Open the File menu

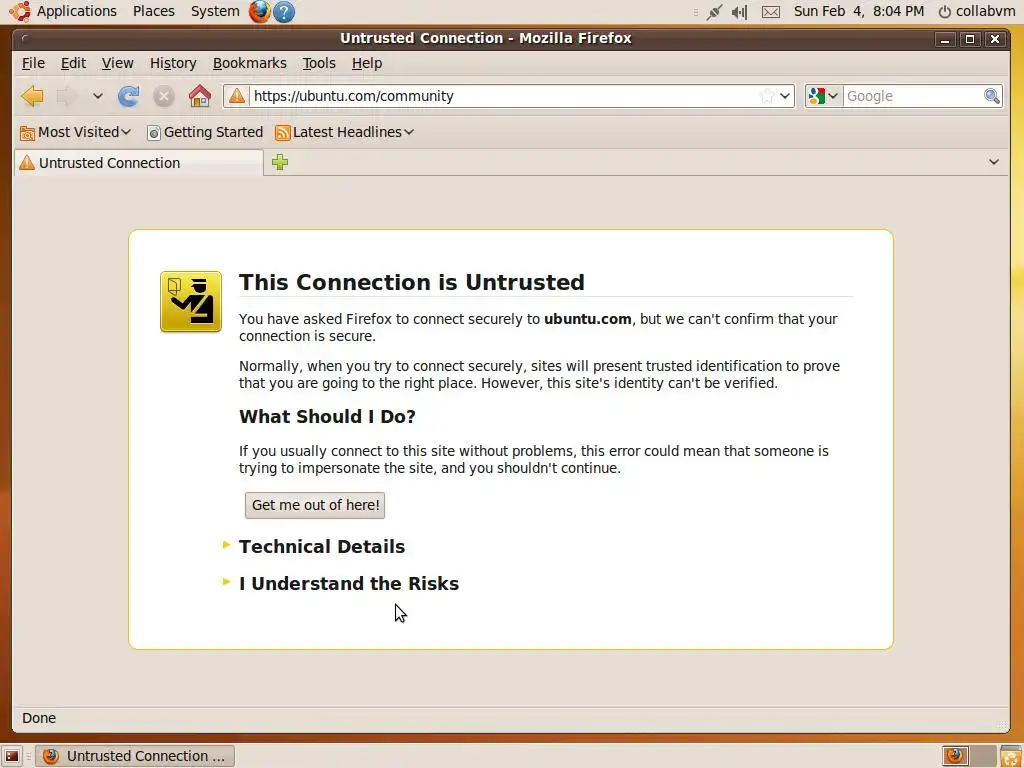[33, 63]
